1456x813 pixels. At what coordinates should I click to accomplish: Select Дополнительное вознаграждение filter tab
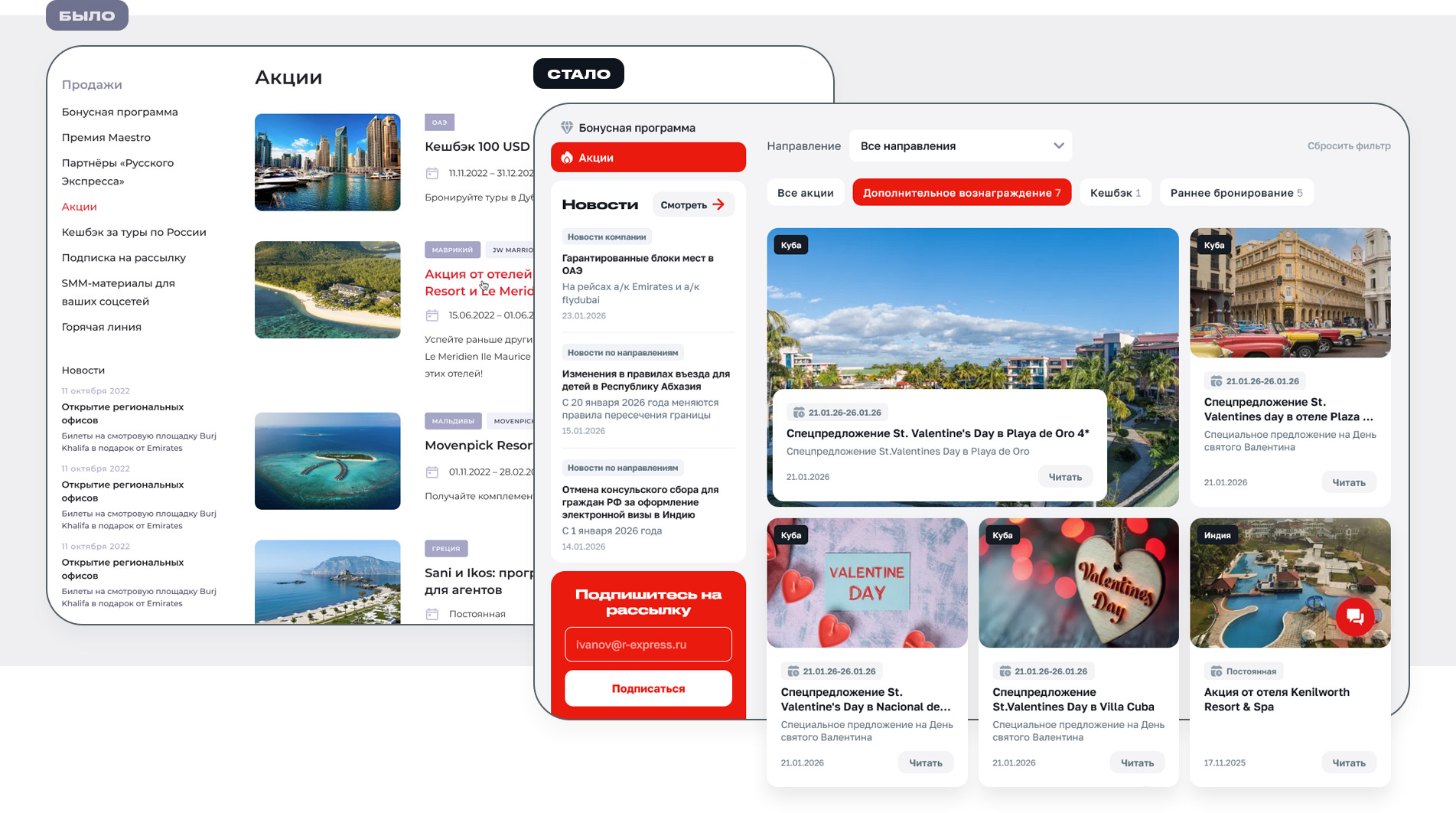[961, 193]
